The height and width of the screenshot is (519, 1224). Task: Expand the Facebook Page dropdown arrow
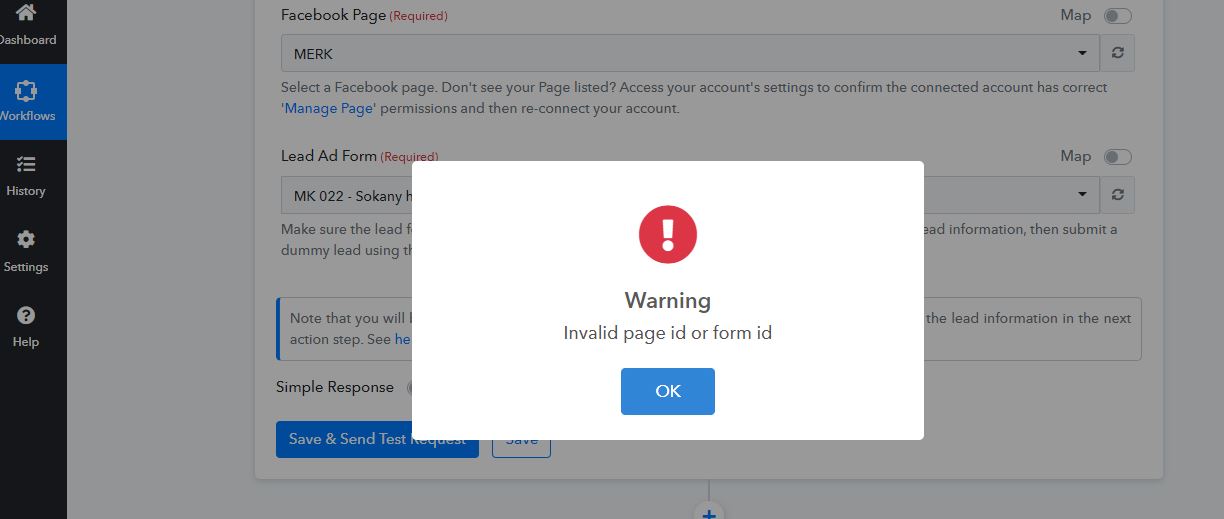(x=1083, y=53)
